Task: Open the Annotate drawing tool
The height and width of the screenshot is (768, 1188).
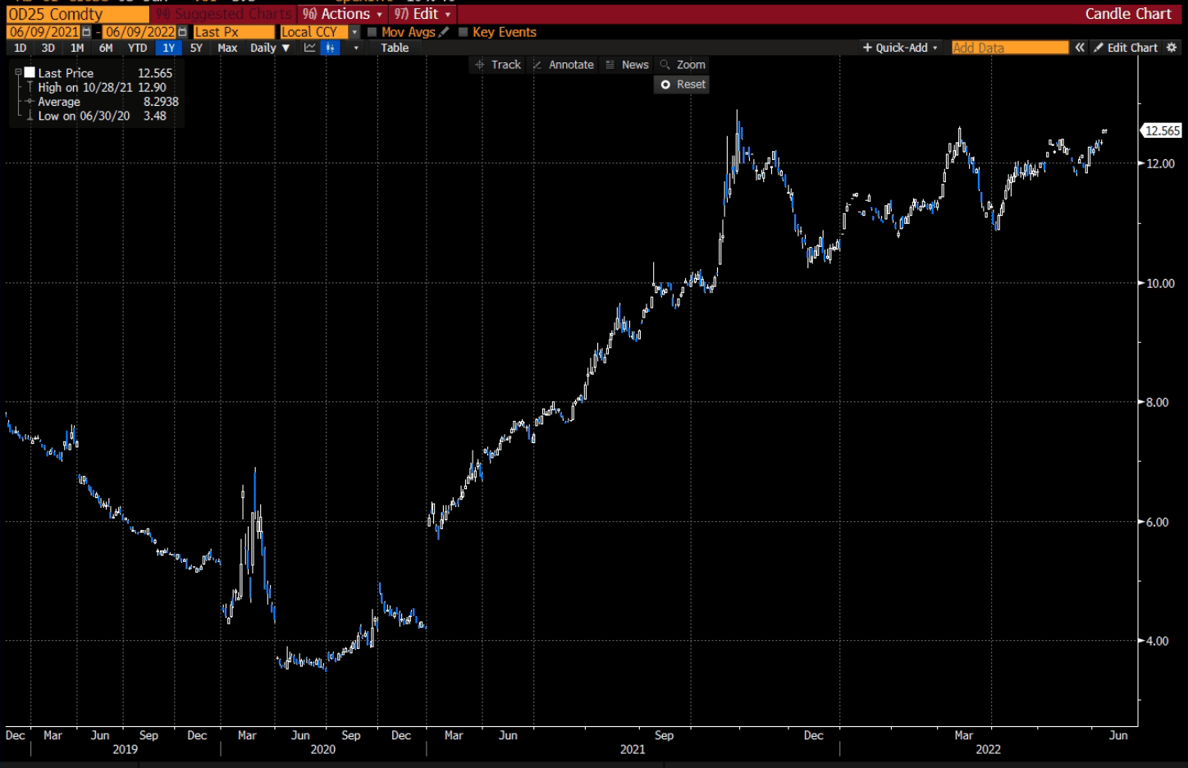Action: [563, 65]
